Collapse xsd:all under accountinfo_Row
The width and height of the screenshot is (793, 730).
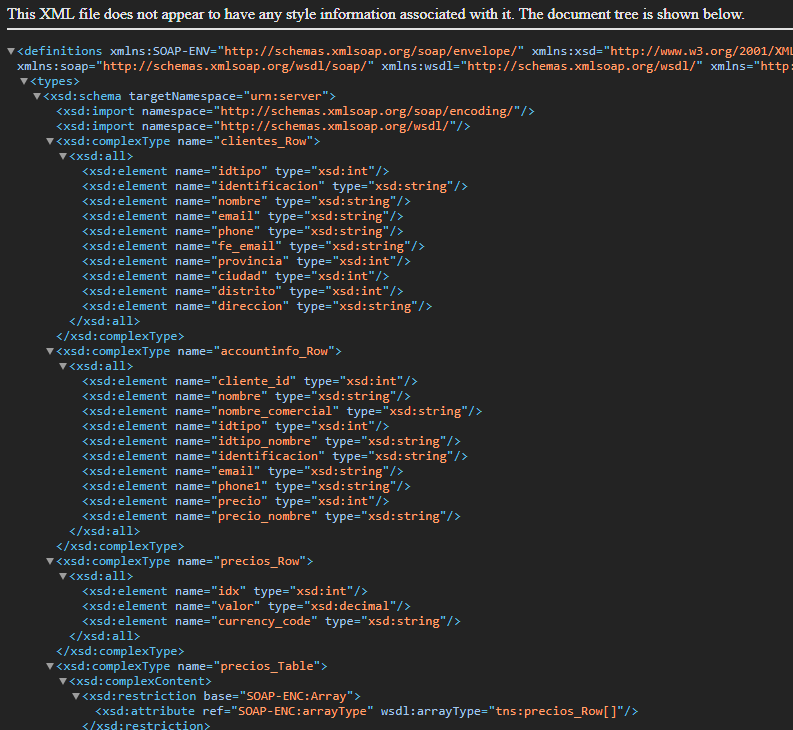(63, 366)
